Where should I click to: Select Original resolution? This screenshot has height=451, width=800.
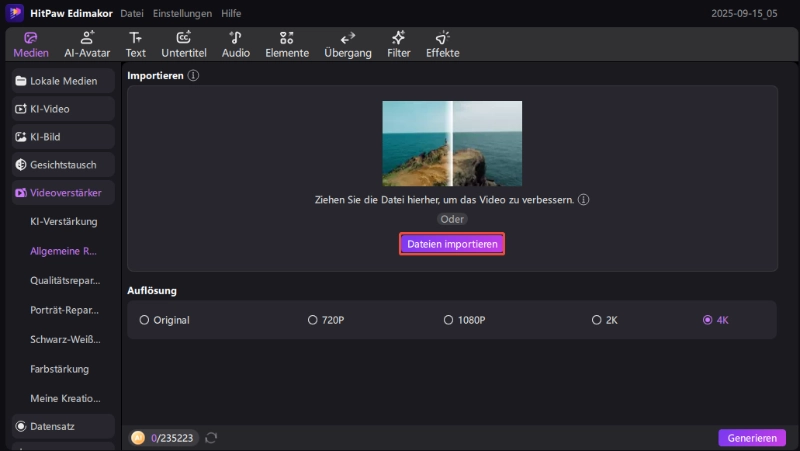(x=164, y=320)
